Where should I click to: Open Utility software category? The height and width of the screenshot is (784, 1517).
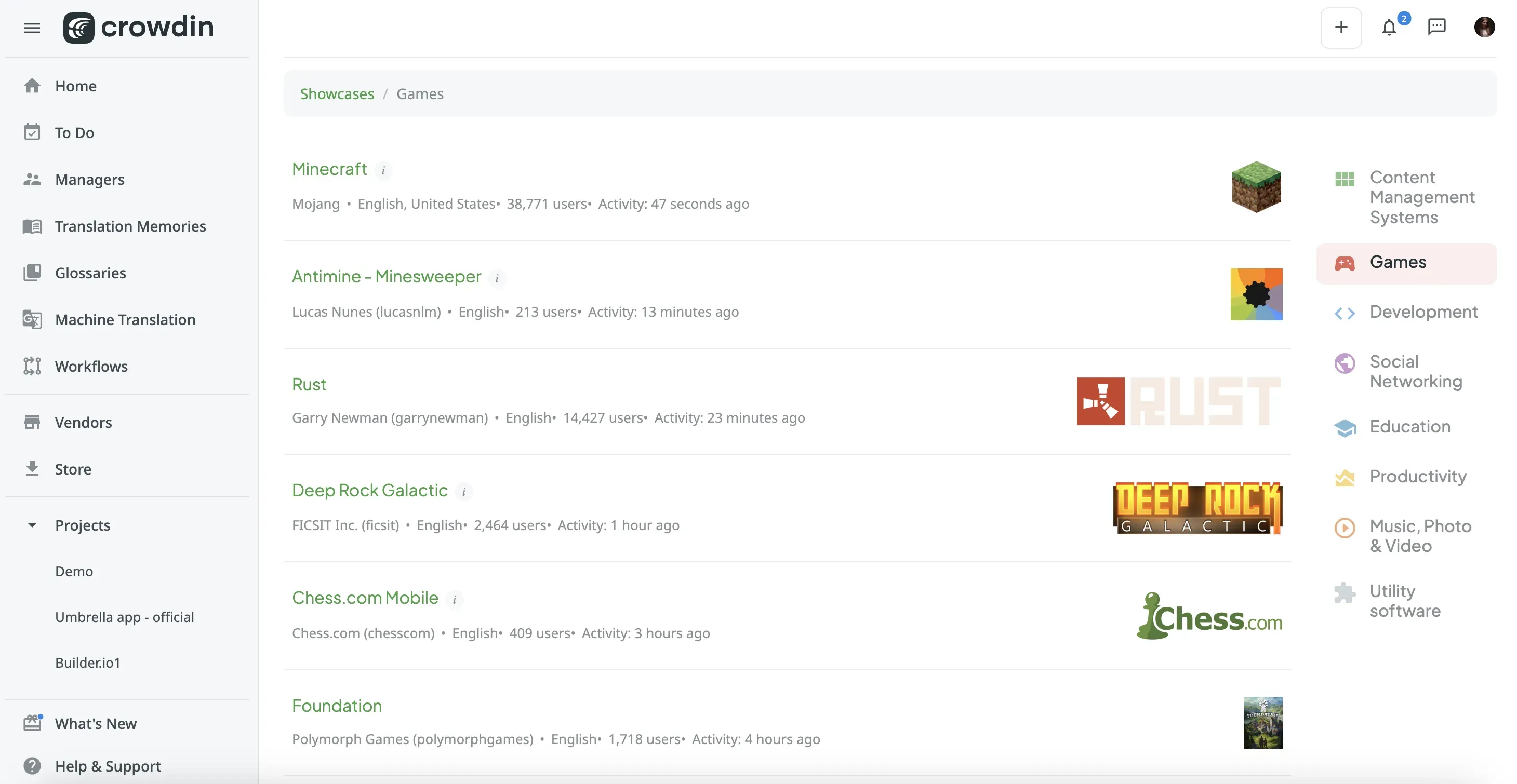pyautogui.click(x=1404, y=600)
